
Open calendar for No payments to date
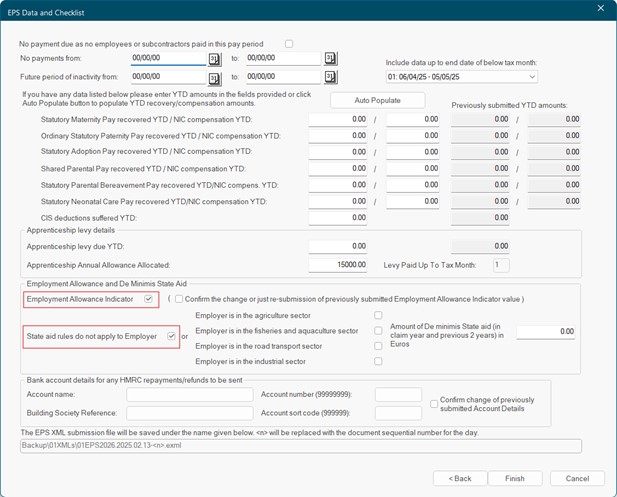pos(331,59)
